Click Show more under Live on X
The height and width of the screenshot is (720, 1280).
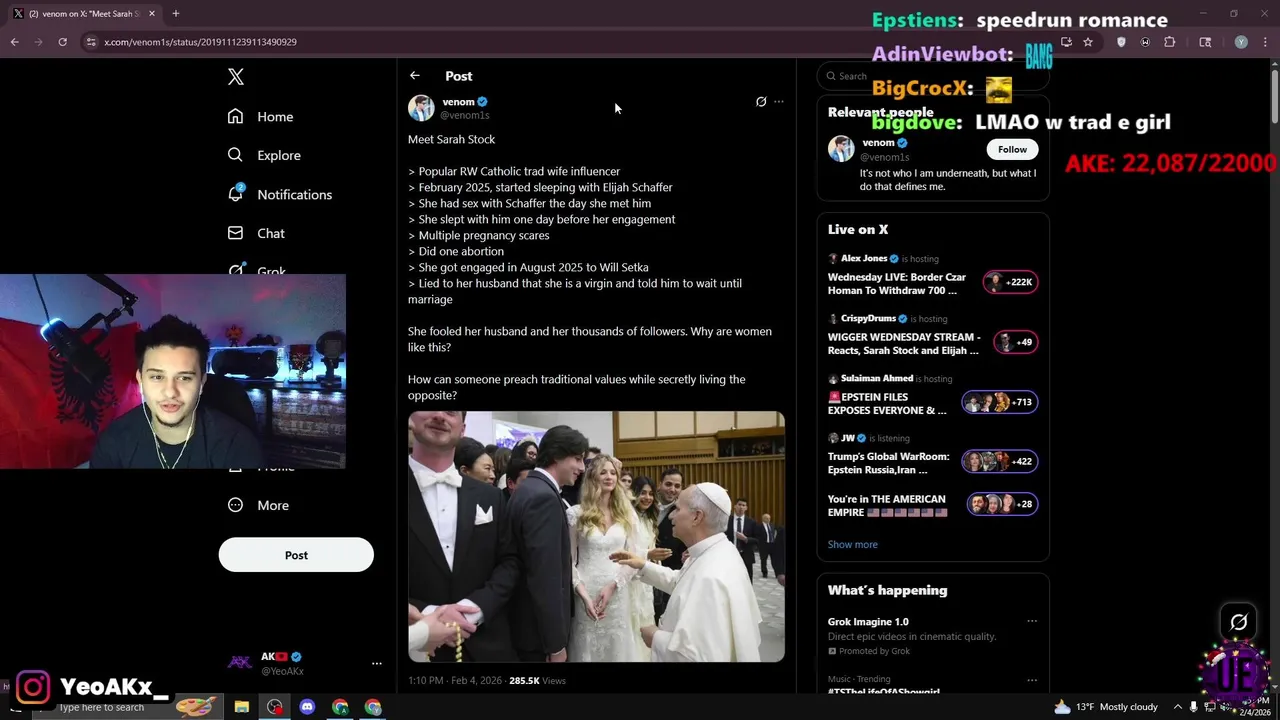click(853, 544)
